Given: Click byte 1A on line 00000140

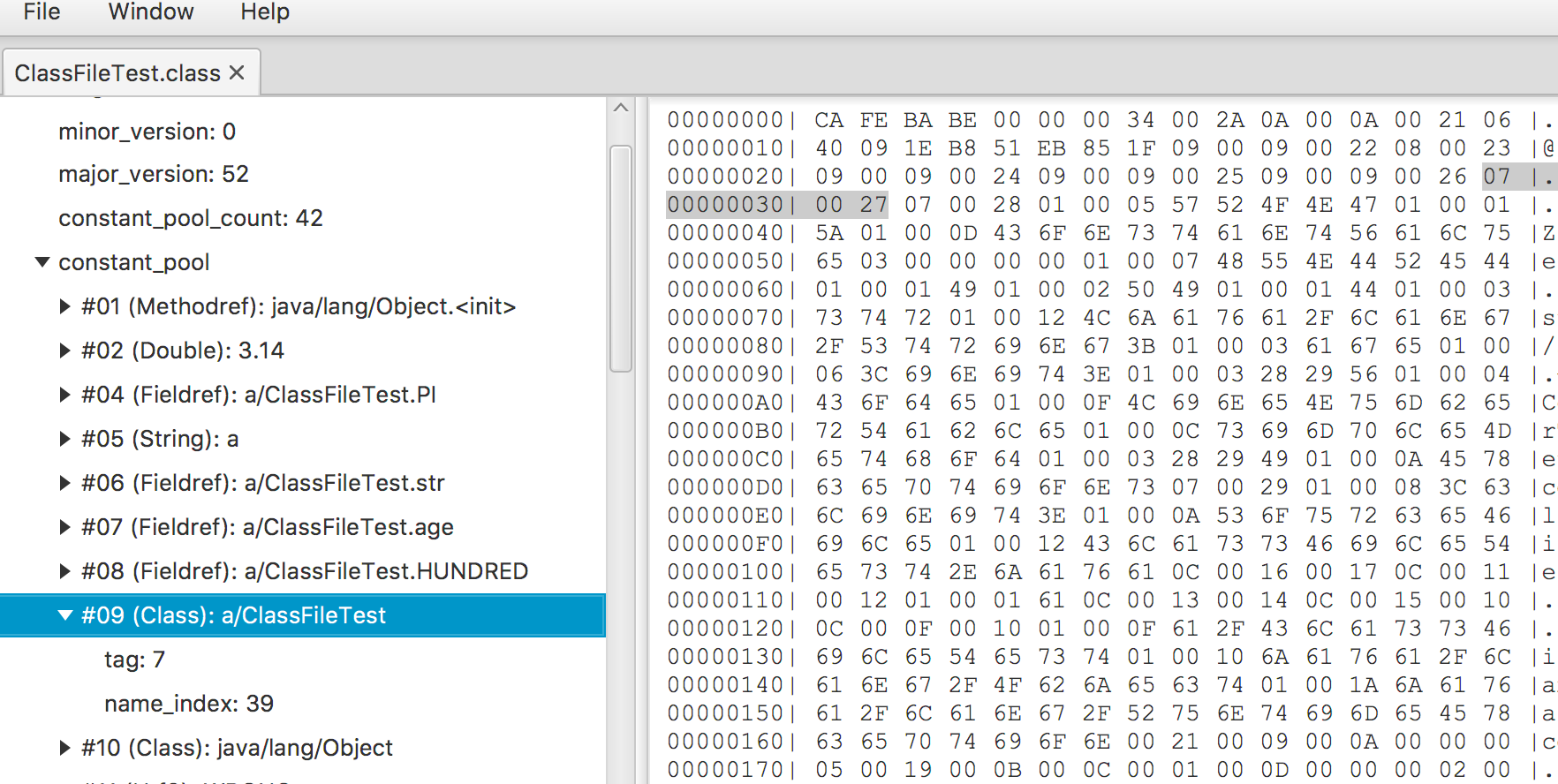Looking at the screenshot, I should pos(1363,685).
